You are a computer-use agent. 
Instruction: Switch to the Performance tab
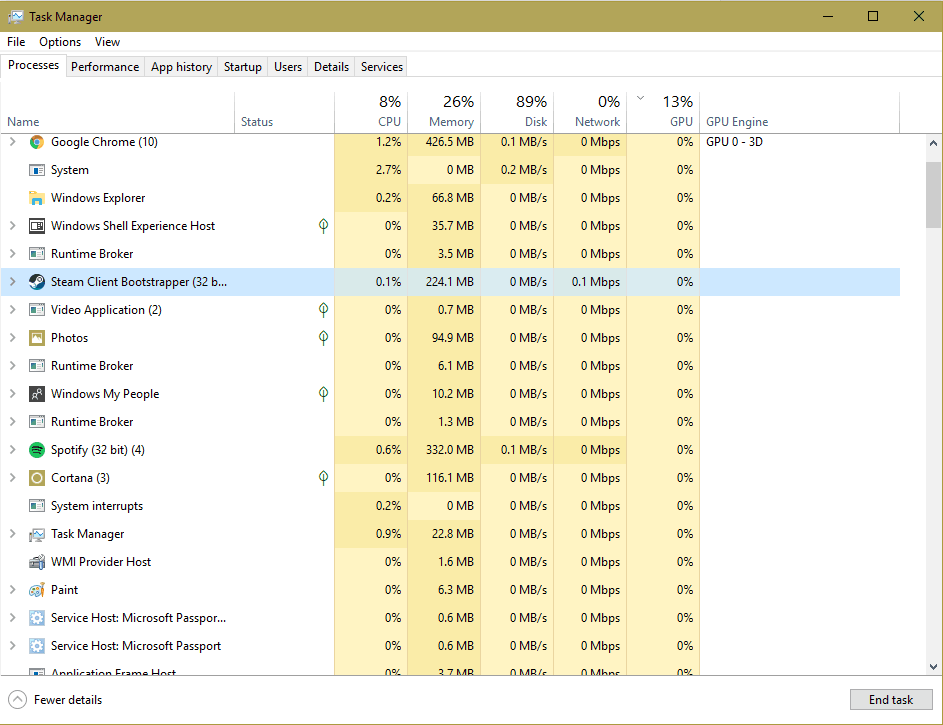[105, 67]
